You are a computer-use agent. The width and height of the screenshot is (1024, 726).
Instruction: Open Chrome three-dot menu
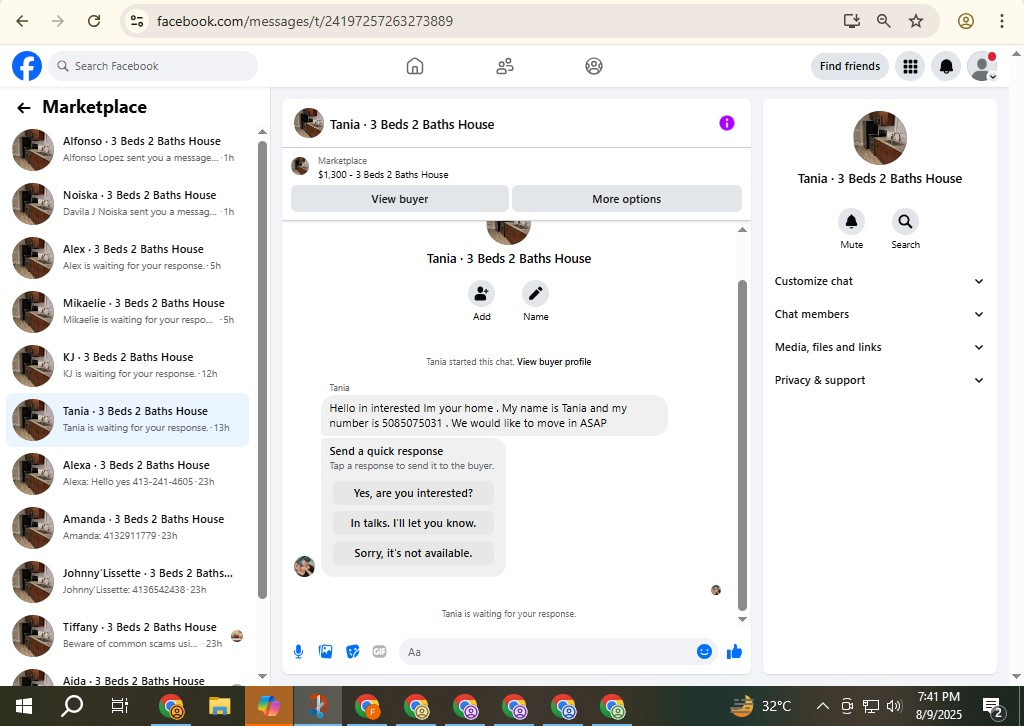(1001, 21)
